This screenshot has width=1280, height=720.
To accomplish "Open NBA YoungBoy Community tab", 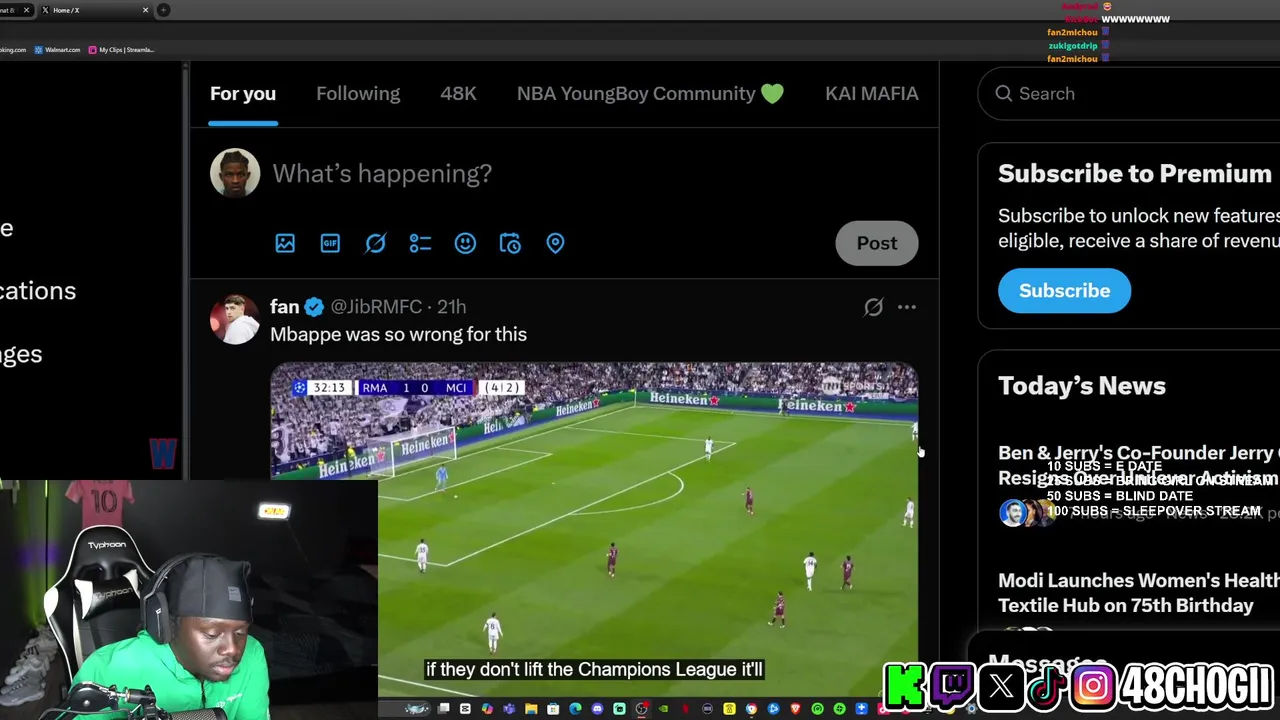I will tap(650, 93).
